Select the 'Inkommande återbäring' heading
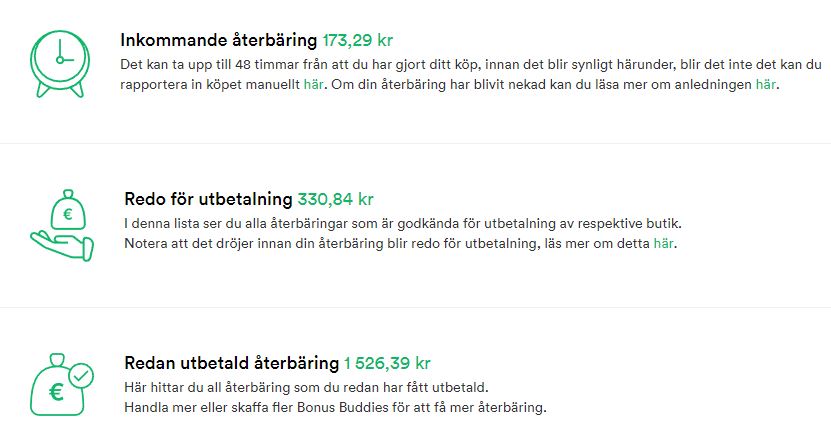 click(218, 40)
